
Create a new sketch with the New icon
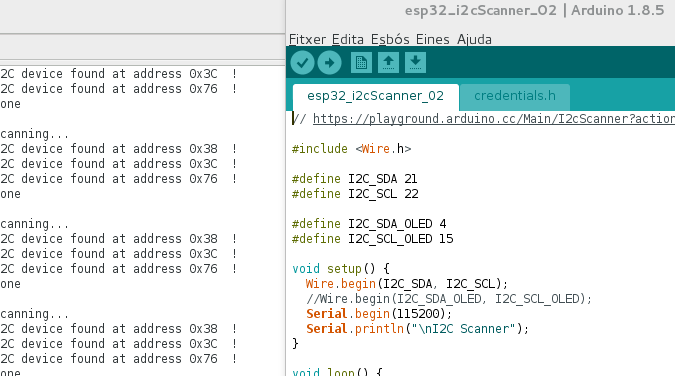361,63
